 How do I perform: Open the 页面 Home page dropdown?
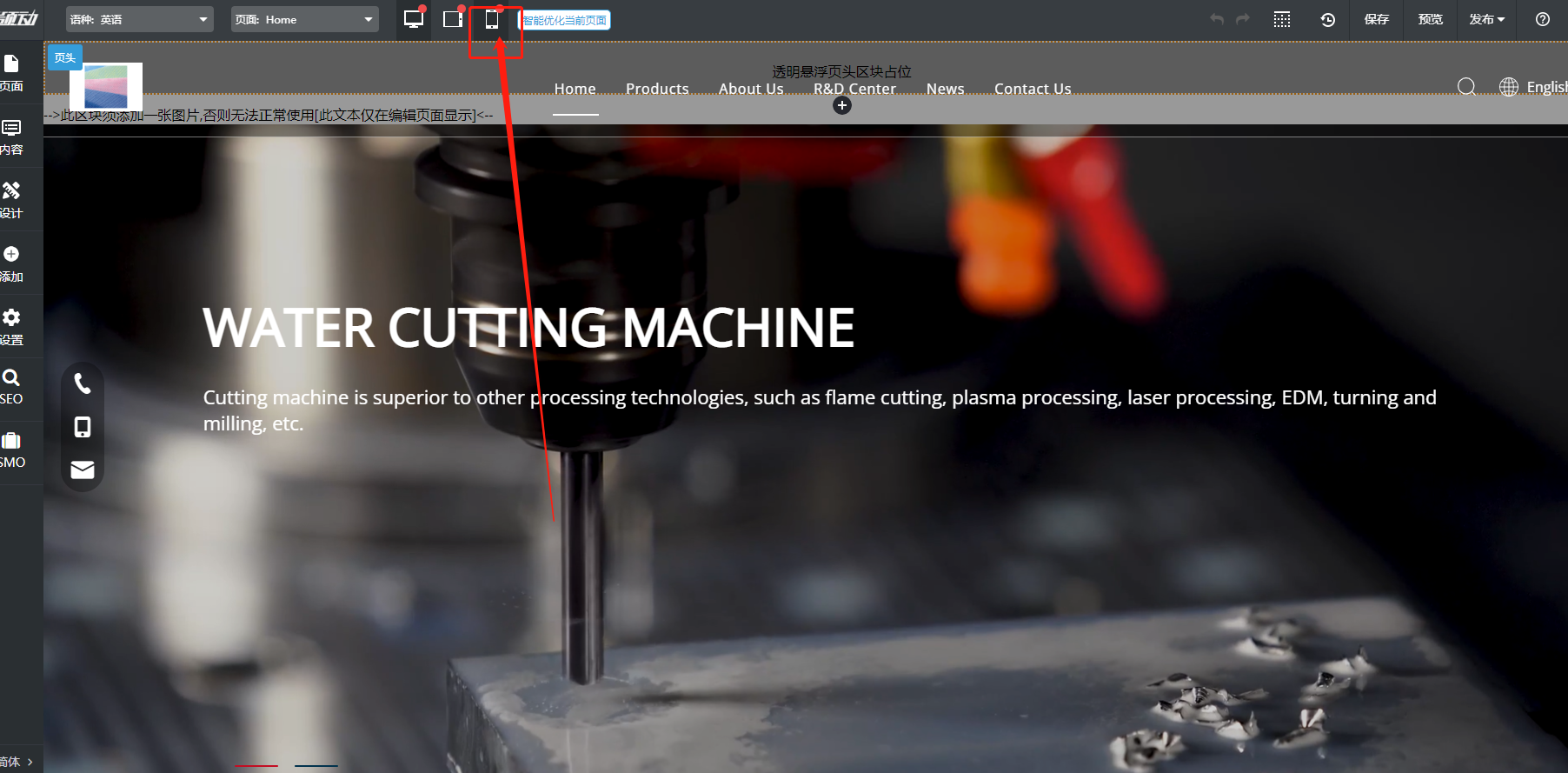[304, 19]
